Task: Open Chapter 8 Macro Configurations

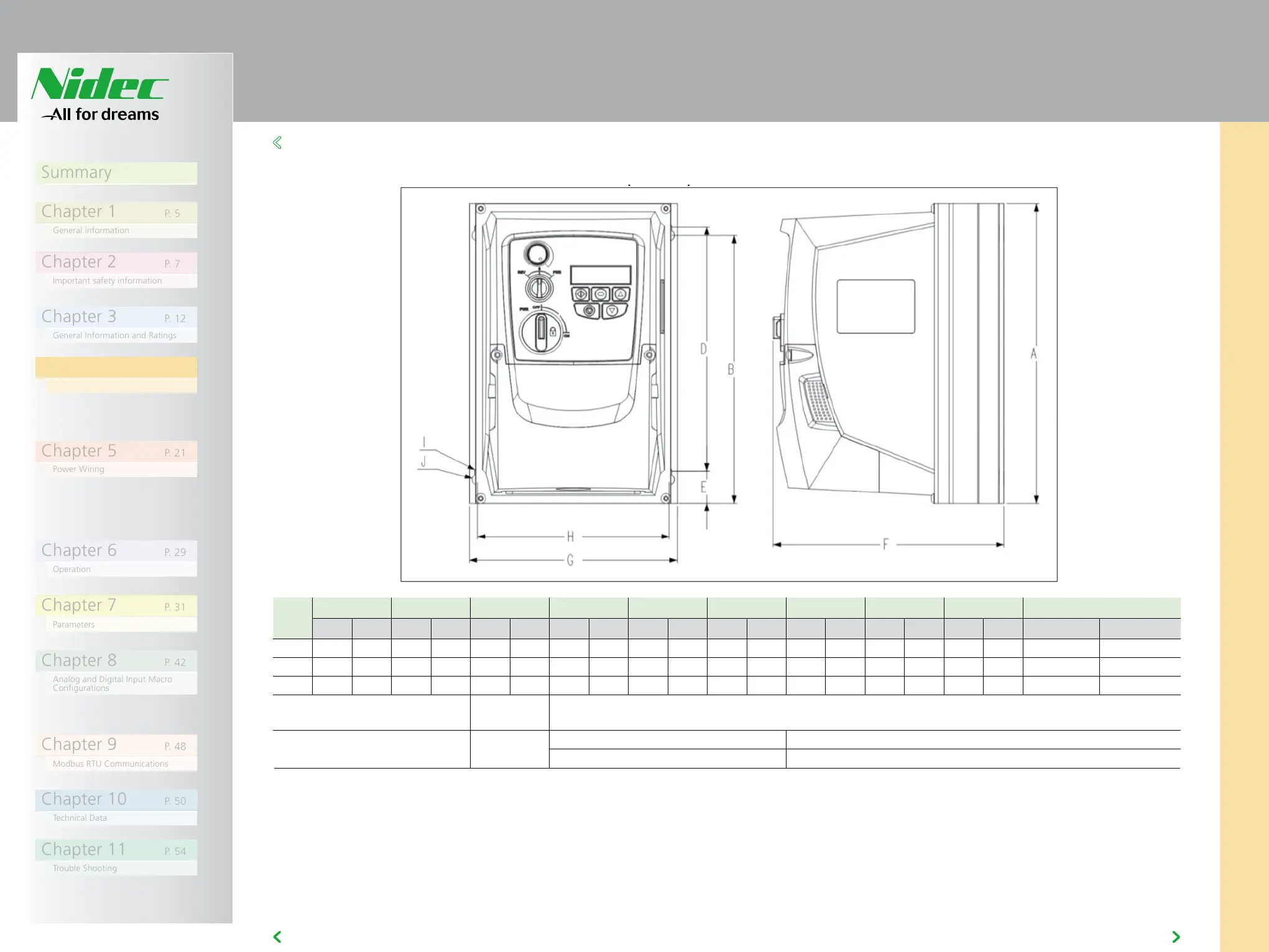Action: click(x=116, y=672)
